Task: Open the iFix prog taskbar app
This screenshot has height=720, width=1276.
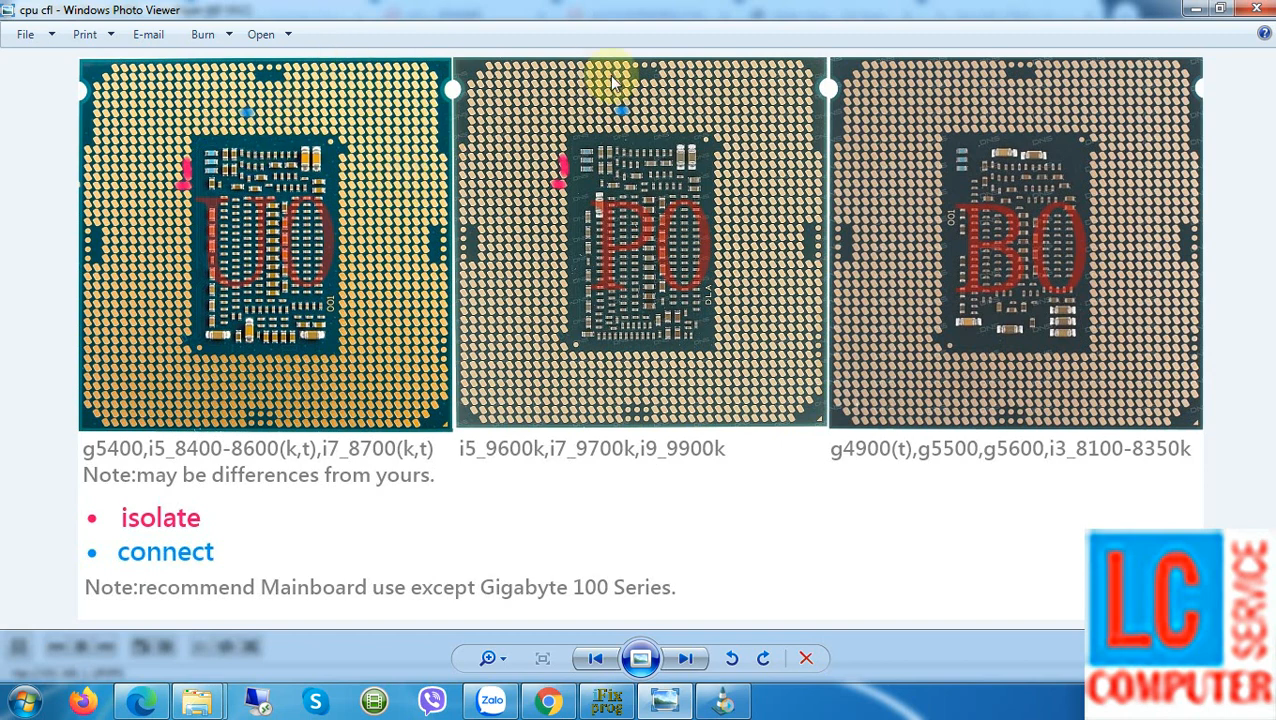Action: click(x=607, y=701)
